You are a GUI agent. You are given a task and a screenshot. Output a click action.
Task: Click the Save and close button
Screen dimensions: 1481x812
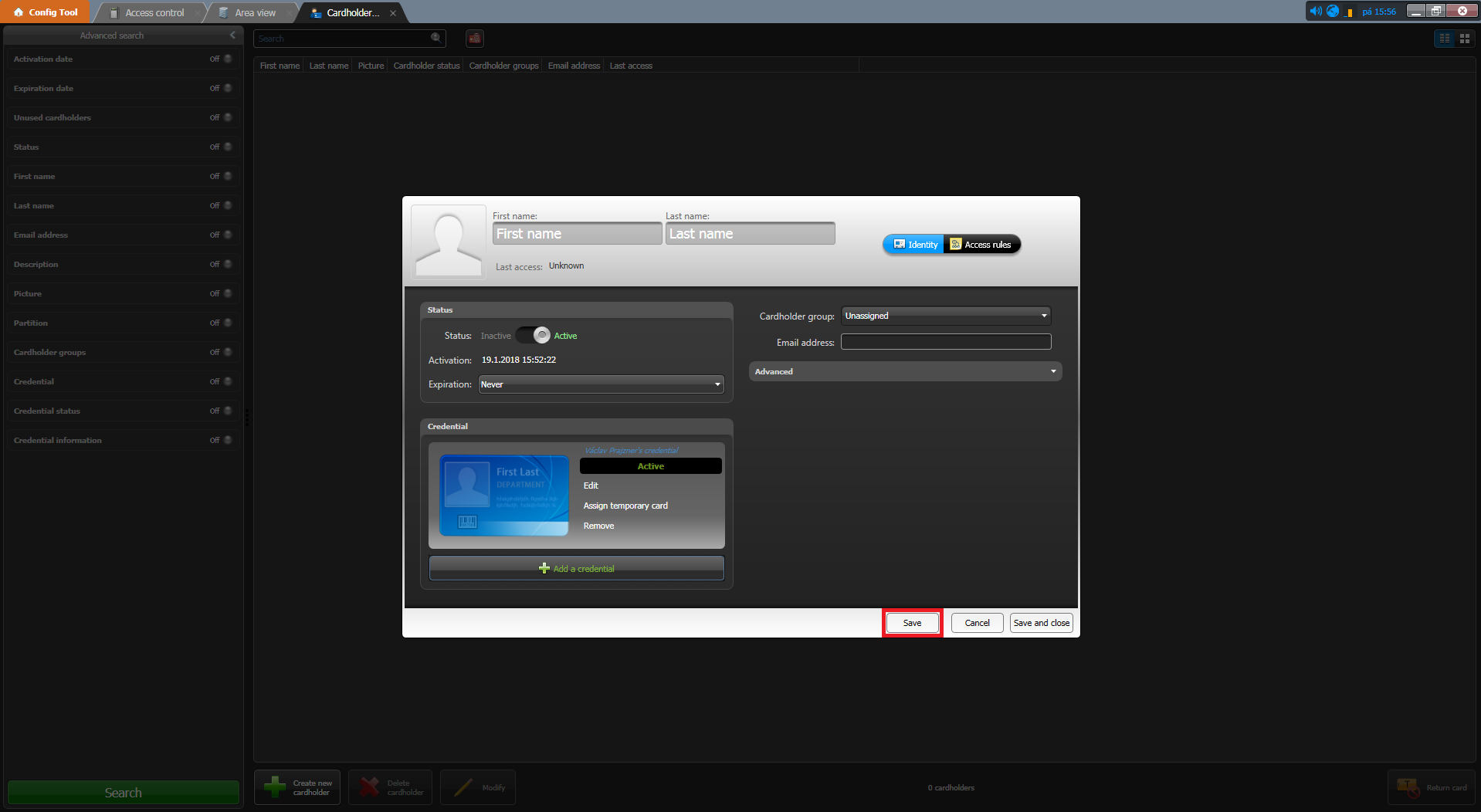[1041, 623]
